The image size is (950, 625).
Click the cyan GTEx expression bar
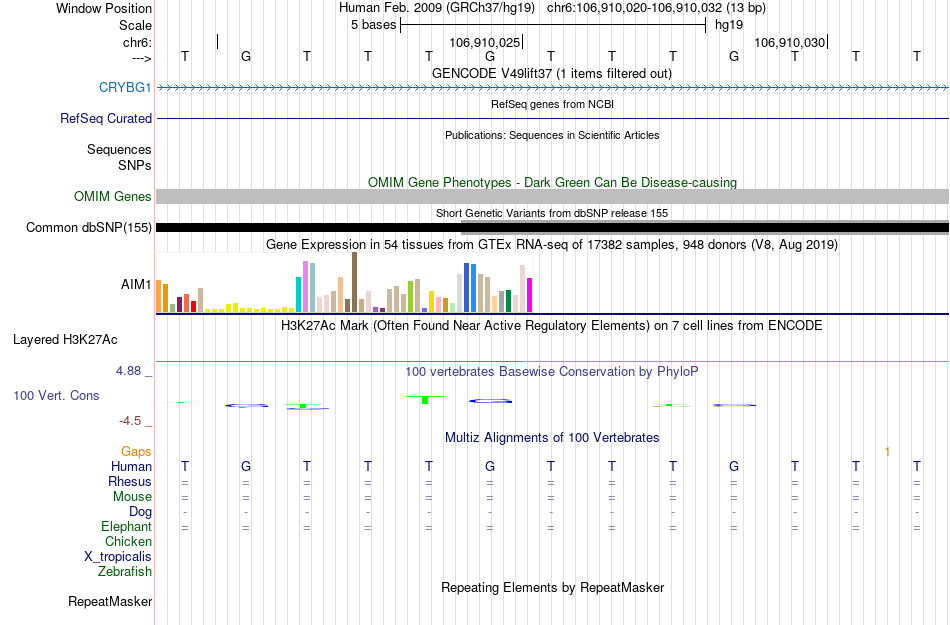point(298,295)
